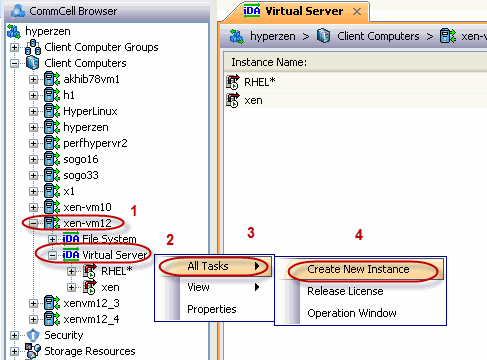Click the Client Computer Groups icon

click(x=33, y=47)
